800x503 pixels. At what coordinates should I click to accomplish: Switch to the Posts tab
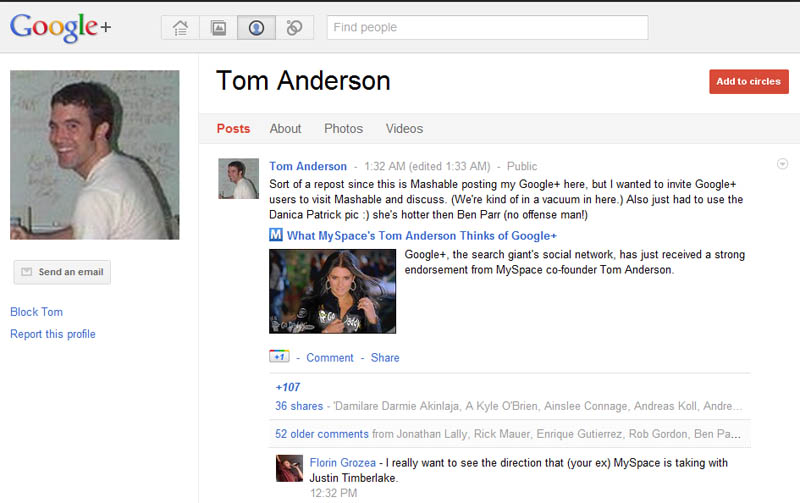(233, 129)
